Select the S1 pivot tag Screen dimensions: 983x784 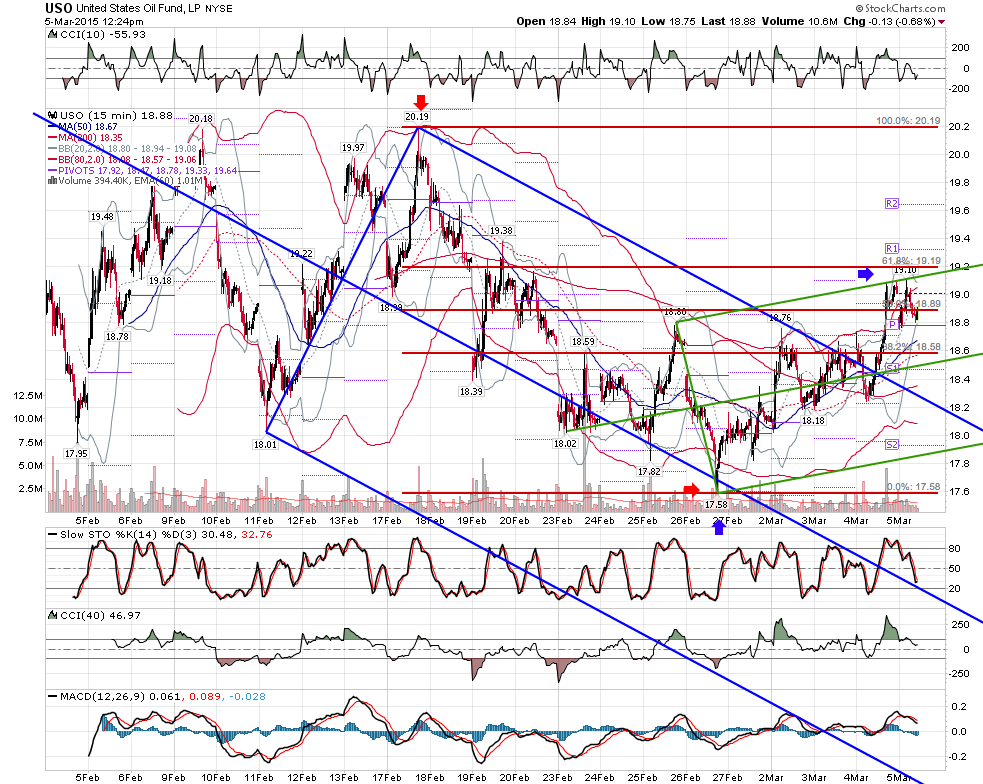pyautogui.click(x=892, y=368)
